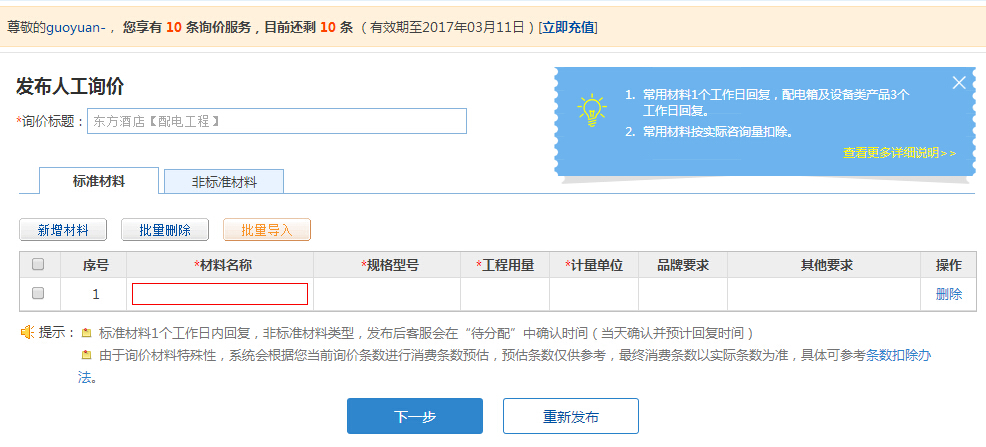This screenshot has height=447, width=986.
Task: Check the row 1 checkbox
Action: pos(38,293)
